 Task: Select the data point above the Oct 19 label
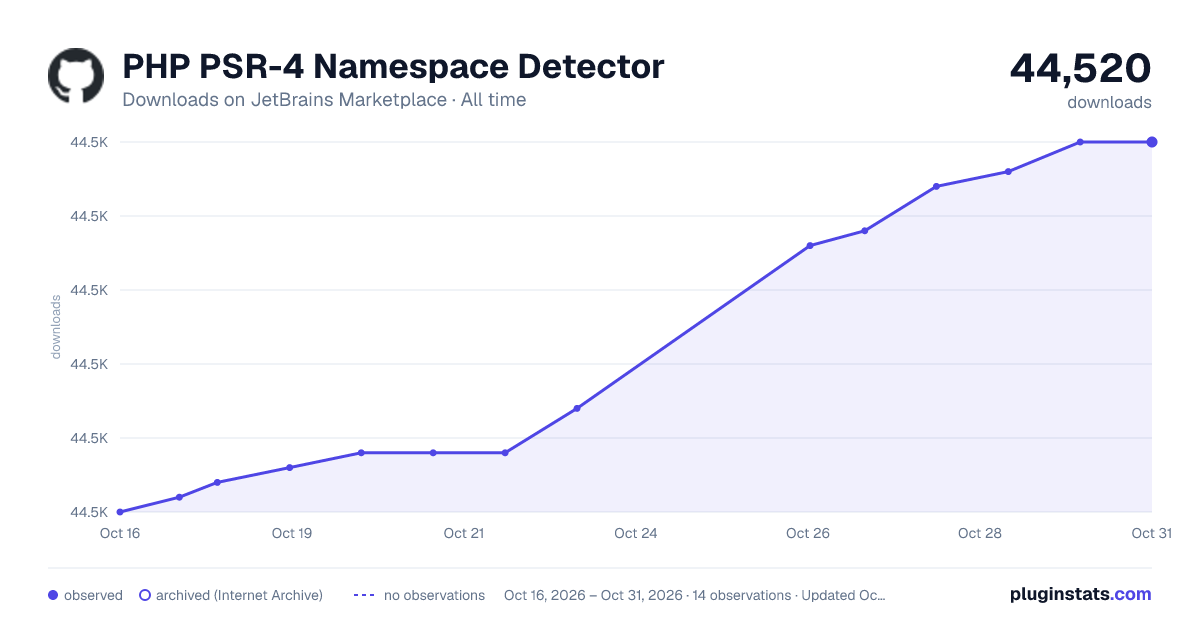(x=289, y=467)
